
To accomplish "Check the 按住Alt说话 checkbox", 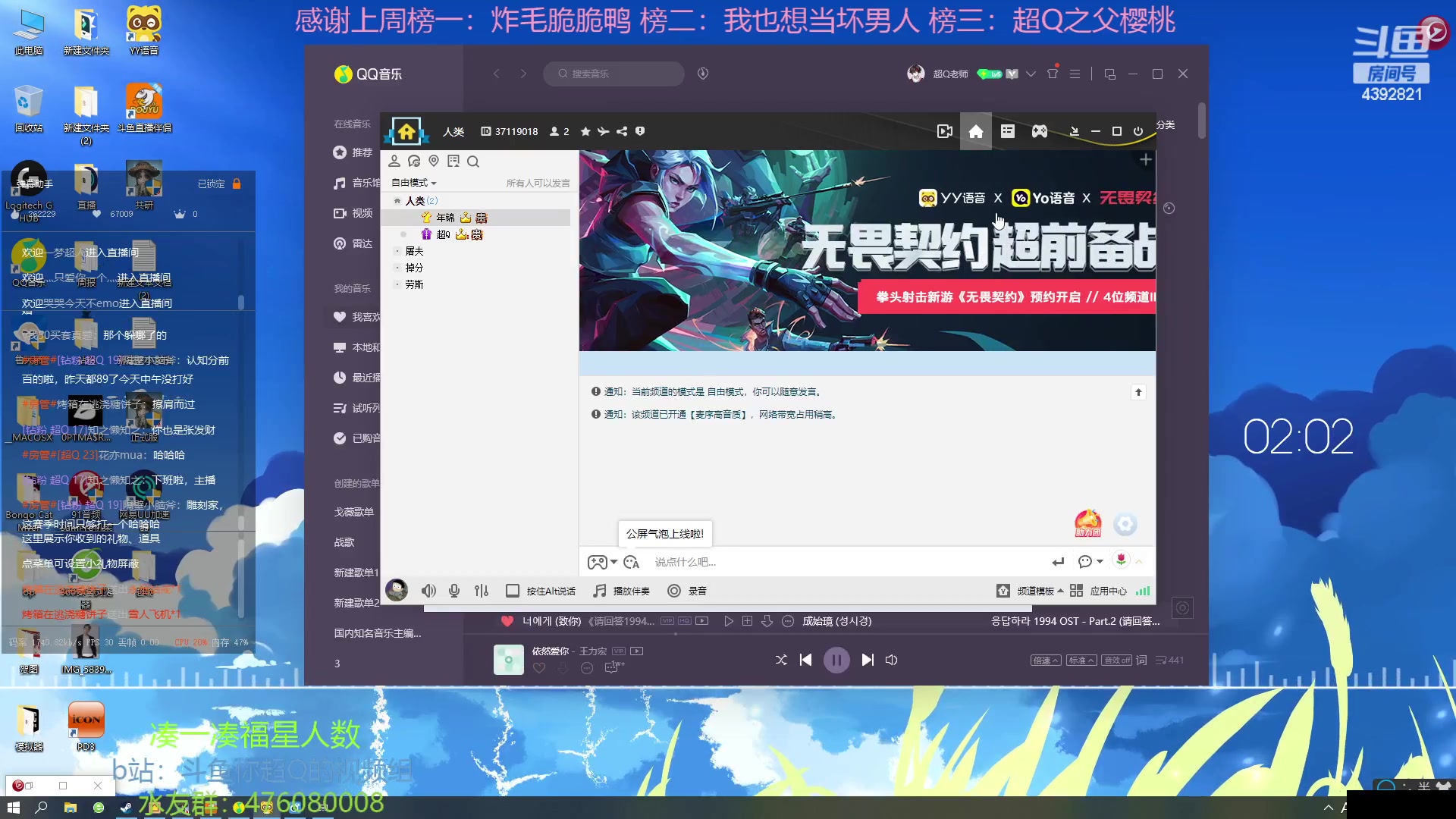I will [x=513, y=591].
